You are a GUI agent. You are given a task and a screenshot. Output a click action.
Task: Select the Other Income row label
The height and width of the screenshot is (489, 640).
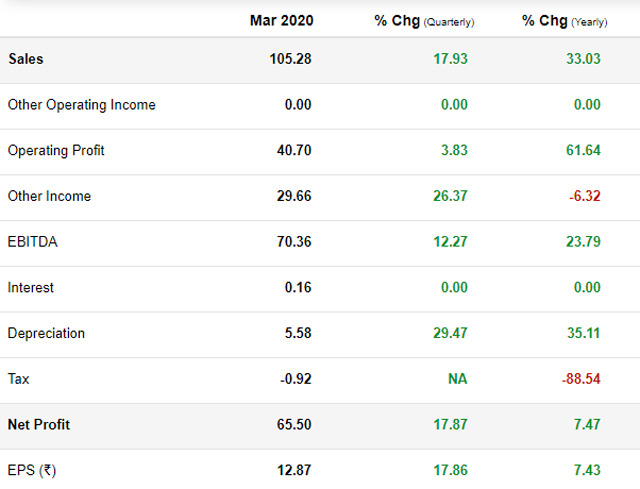coord(49,196)
